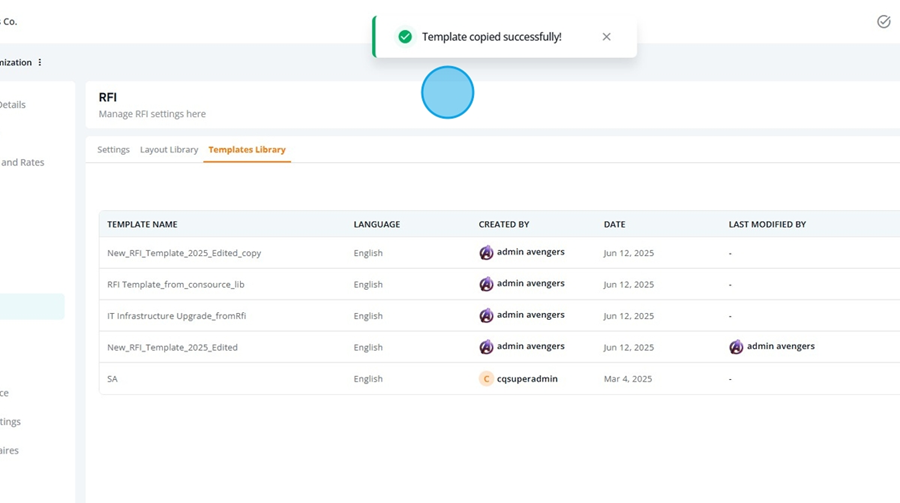Click Mar 4, 2025 date cell
Screen dimensions: 900x503
[x=628, y=379]
